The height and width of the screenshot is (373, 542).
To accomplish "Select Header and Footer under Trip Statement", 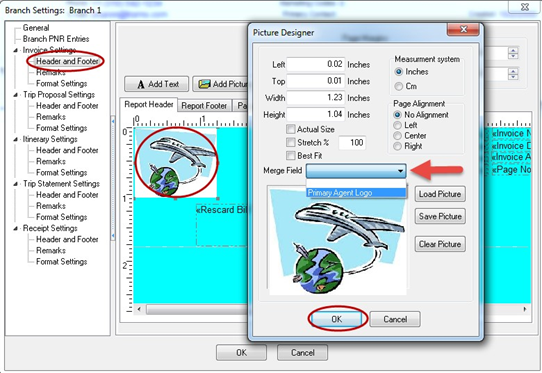I will tap(67, 195).
